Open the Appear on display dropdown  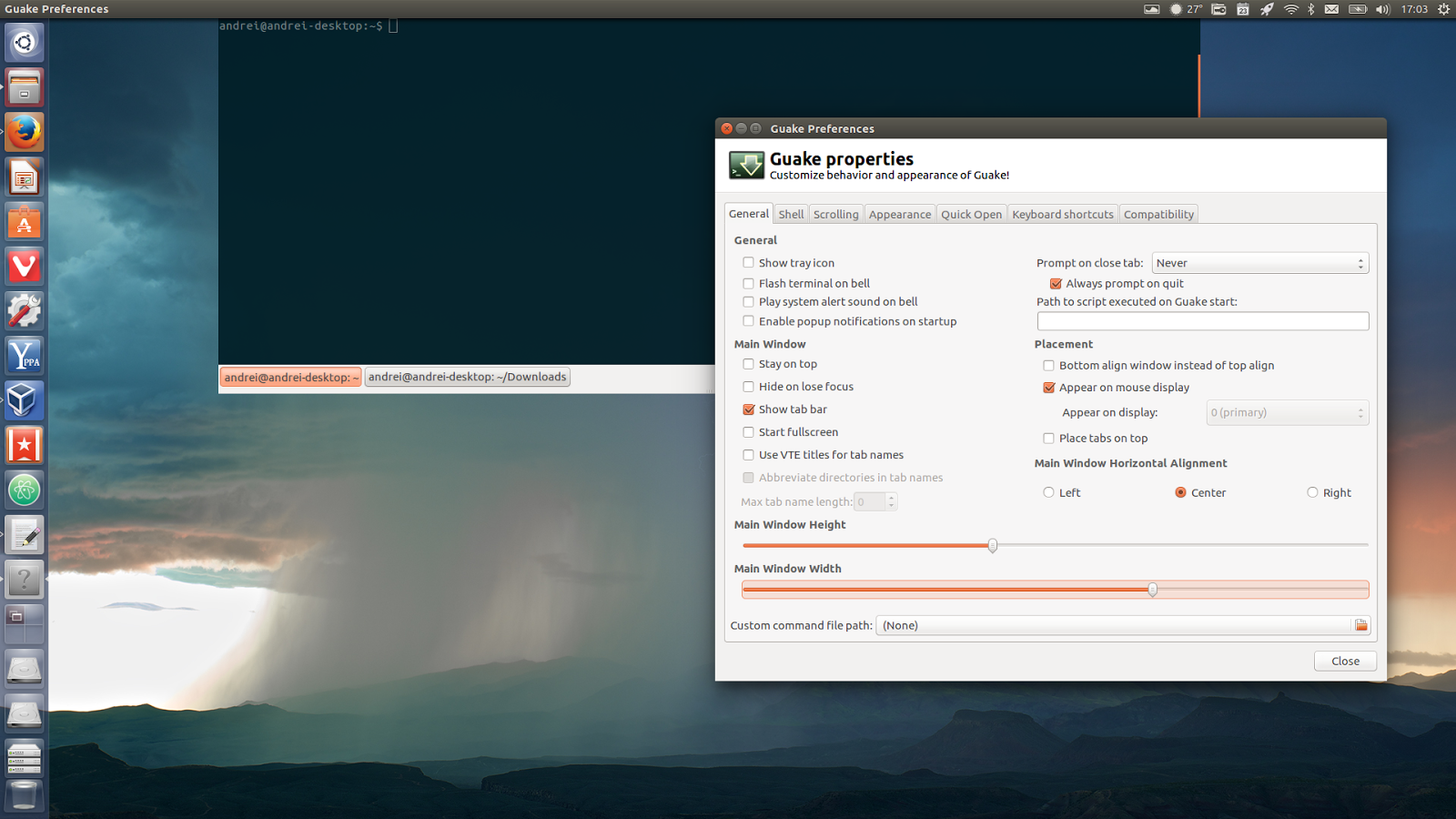[x=1288, y=413]
